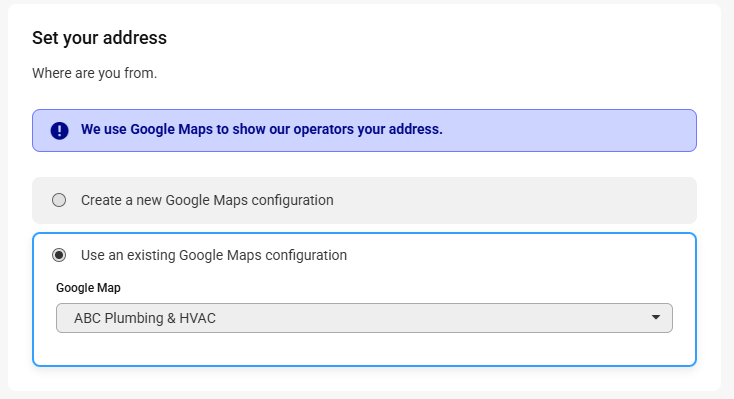Click the 'Create a new Google Maps configuration' label

tap(207, 200)
